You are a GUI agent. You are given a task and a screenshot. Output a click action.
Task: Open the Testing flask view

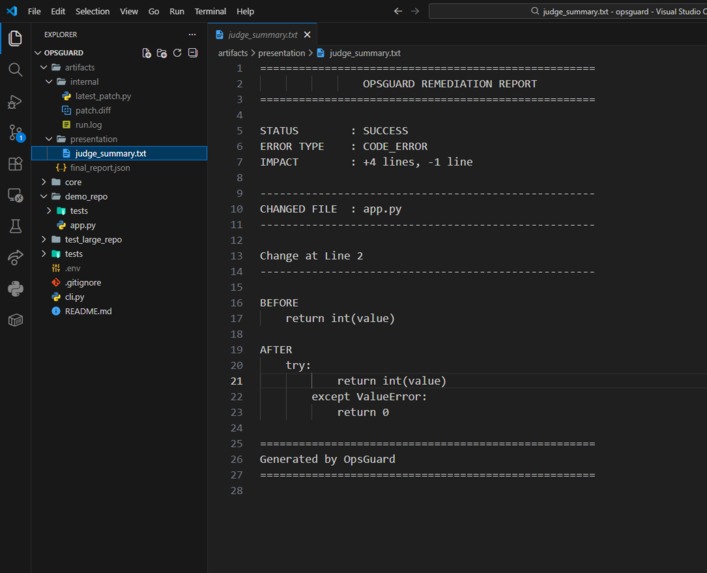point(15,226)
